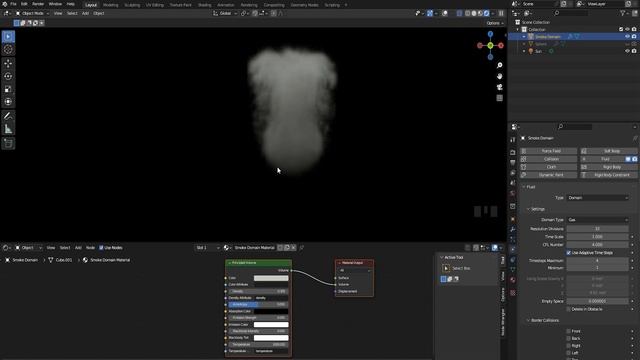The width and height of the screenshot is (640, 360).
Task: Open the Object Mode dropdown
Action: [x=32, y=13]
